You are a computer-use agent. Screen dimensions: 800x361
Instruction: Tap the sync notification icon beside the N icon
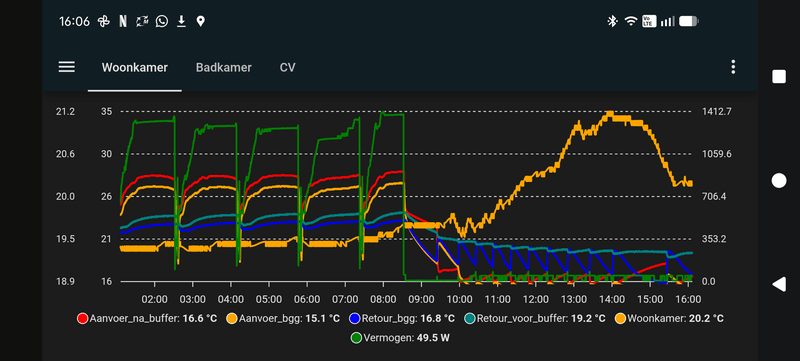click(x=142, y=21)
